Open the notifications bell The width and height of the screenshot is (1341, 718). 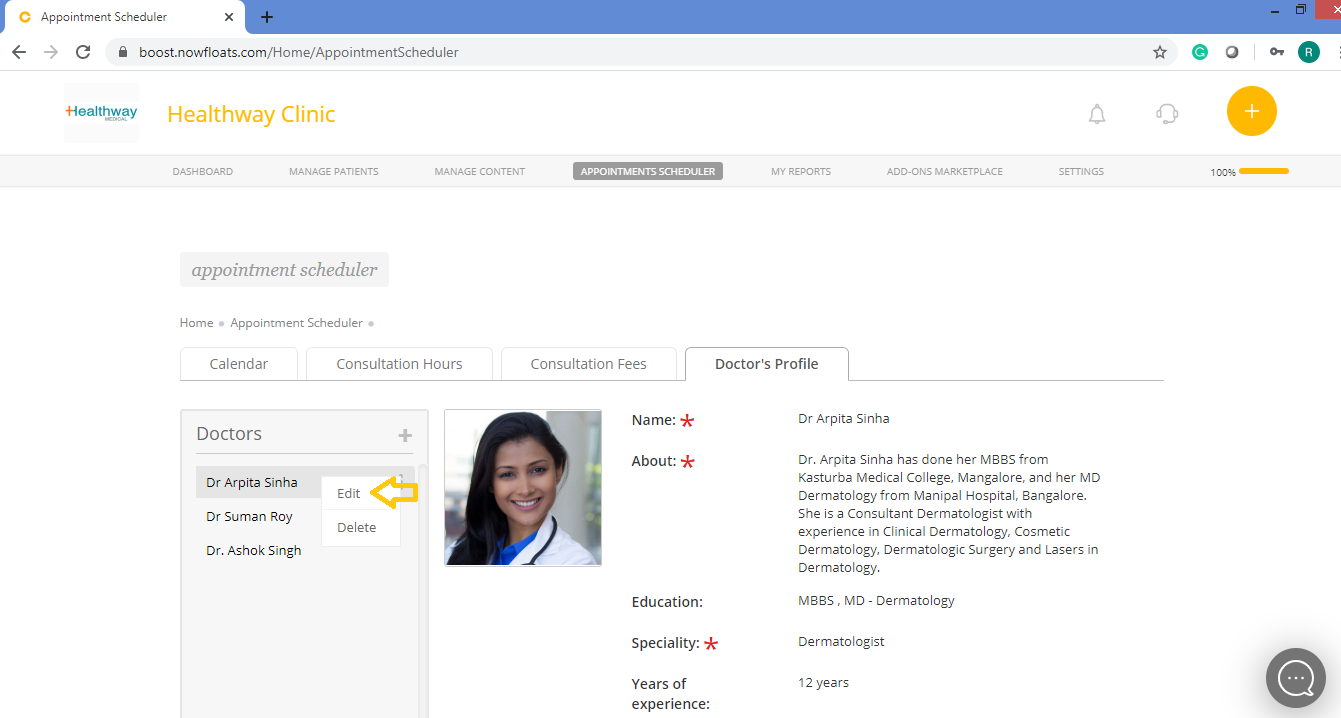[x=1096, y=114]
